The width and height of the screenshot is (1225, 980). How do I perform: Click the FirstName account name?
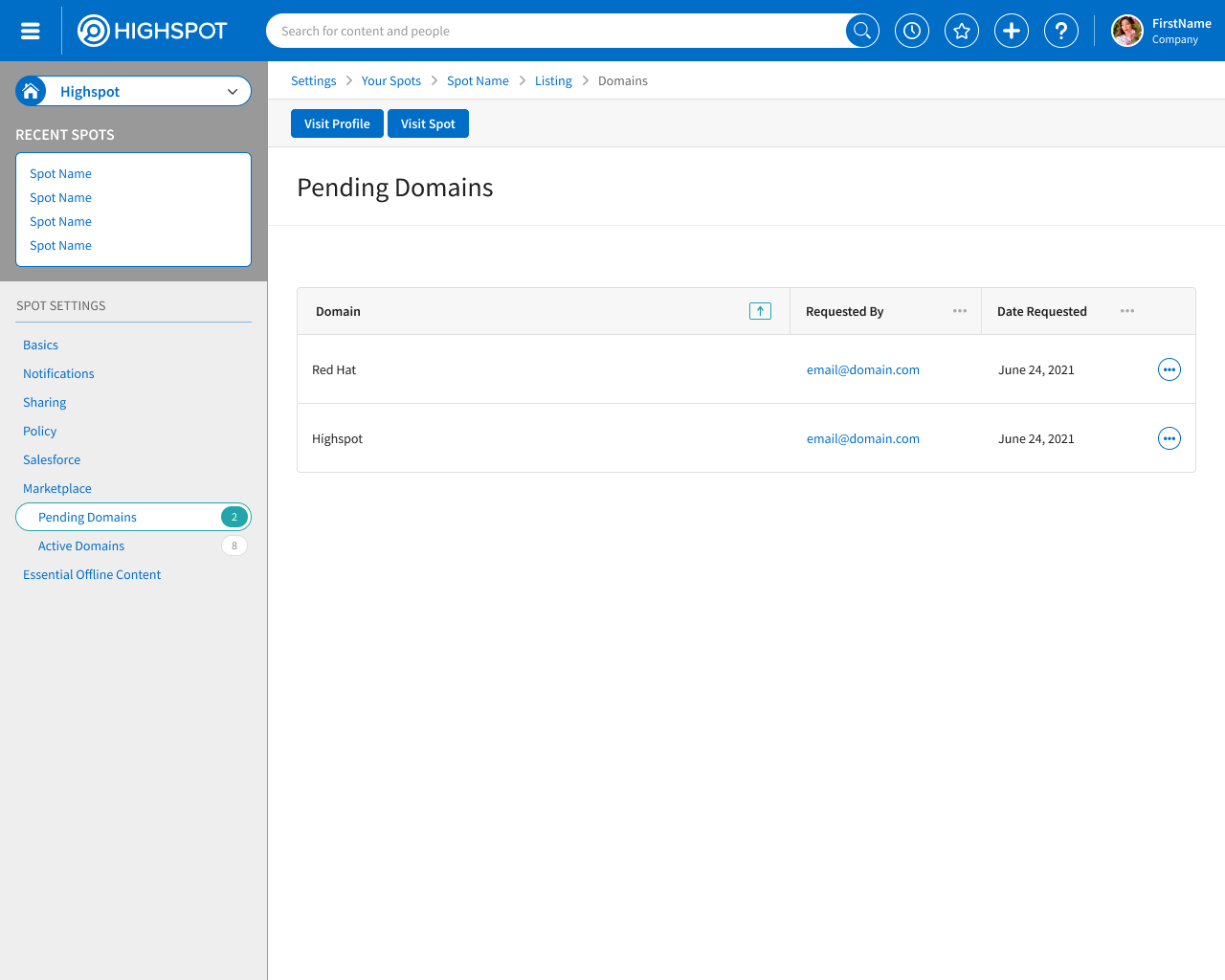(x=1182, y=23)
